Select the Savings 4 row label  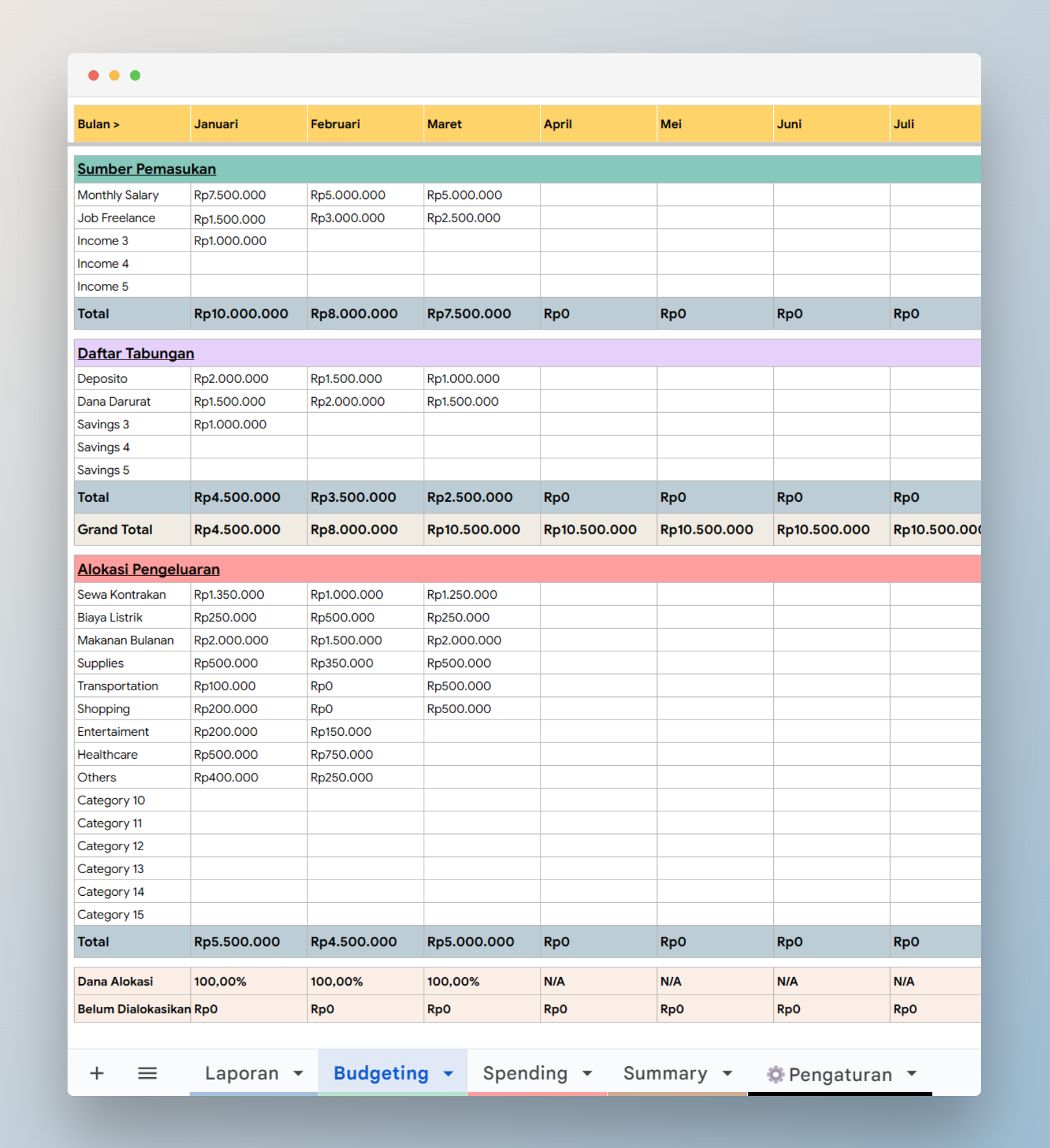click(133, 447)
